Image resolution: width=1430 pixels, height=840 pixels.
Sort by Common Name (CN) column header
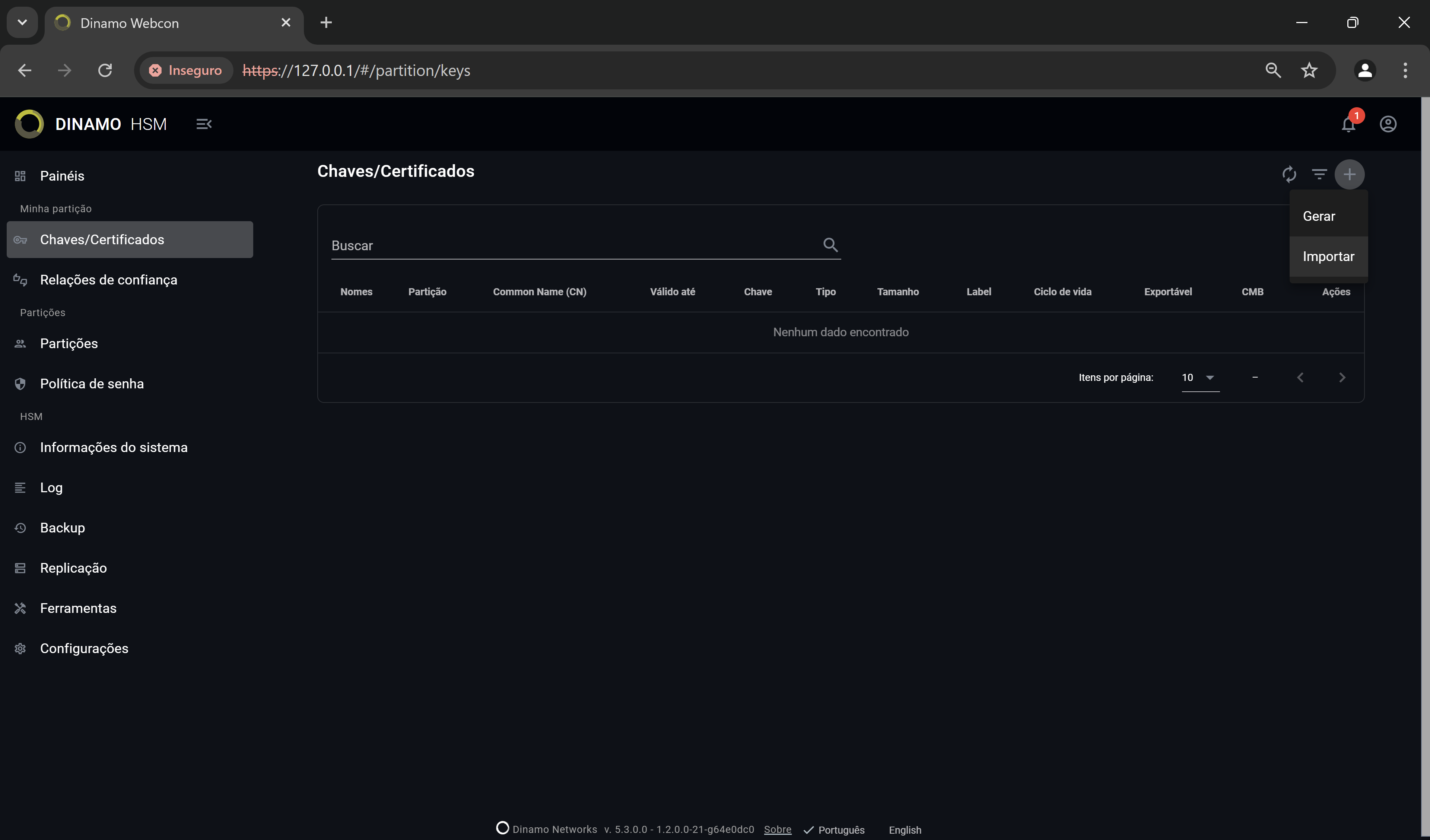[x=540, y=292]
